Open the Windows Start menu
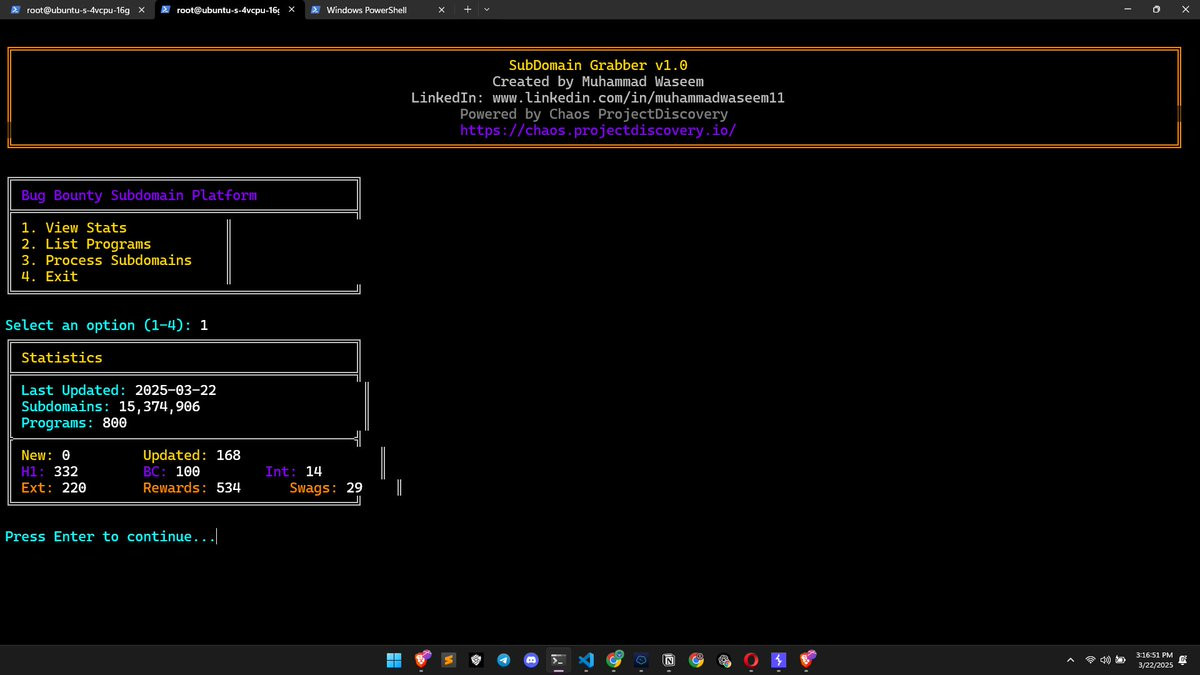Image resolution: width=1200 pixels, height=675 pixels. [x=394, y=660]
